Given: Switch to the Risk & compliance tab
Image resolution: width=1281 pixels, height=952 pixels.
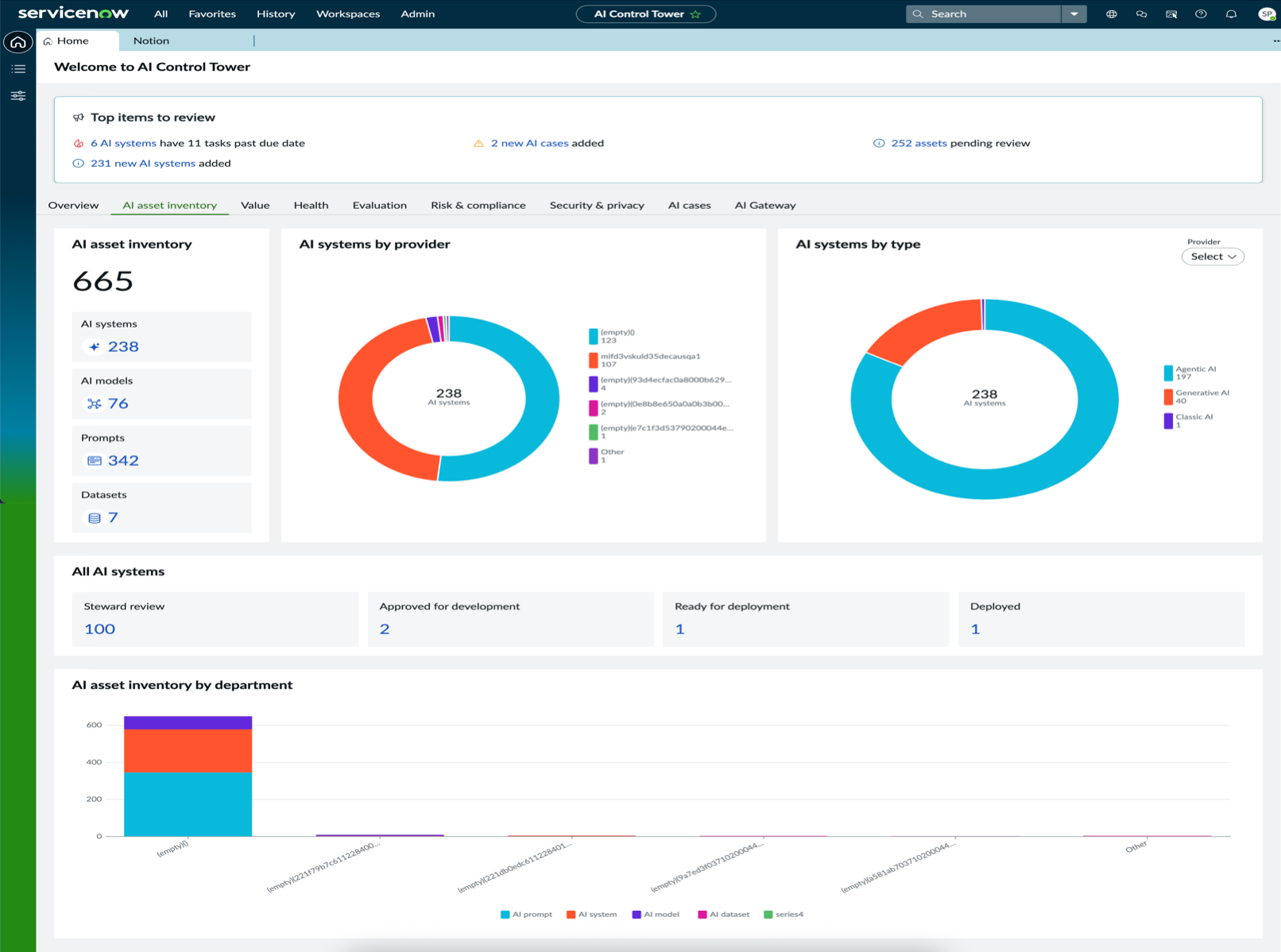Looking at the screenshot, I should [478, 205].
